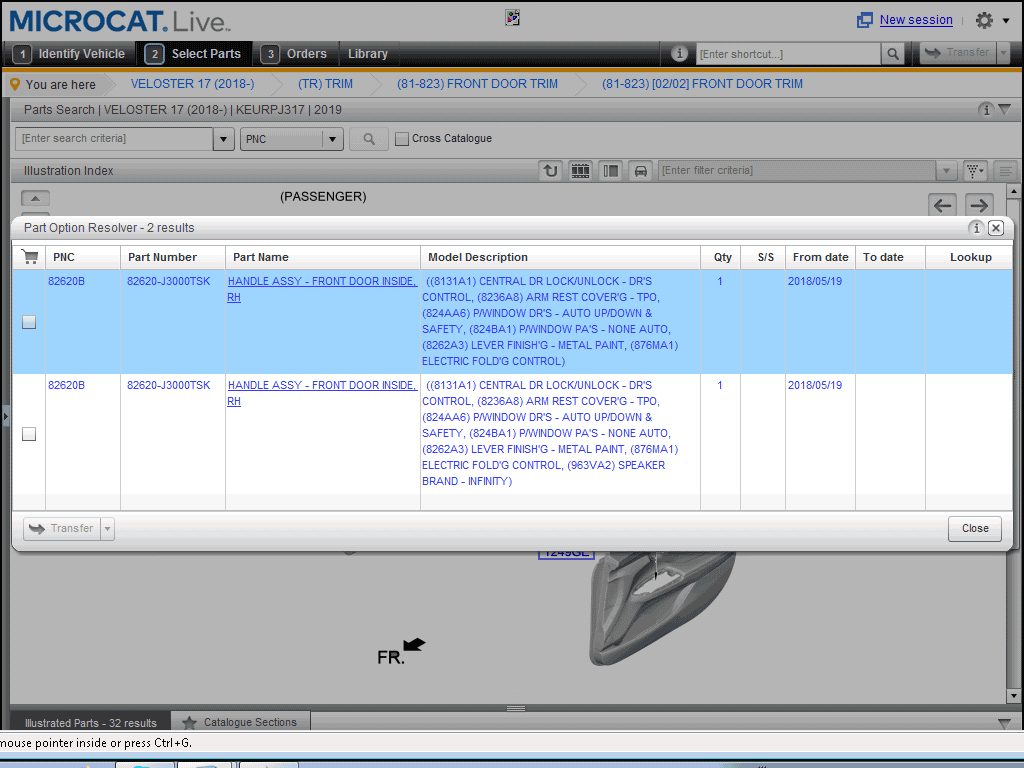Switch to Identify Vehicle tab
This screenshot has width=1024, height=768.
70,54
